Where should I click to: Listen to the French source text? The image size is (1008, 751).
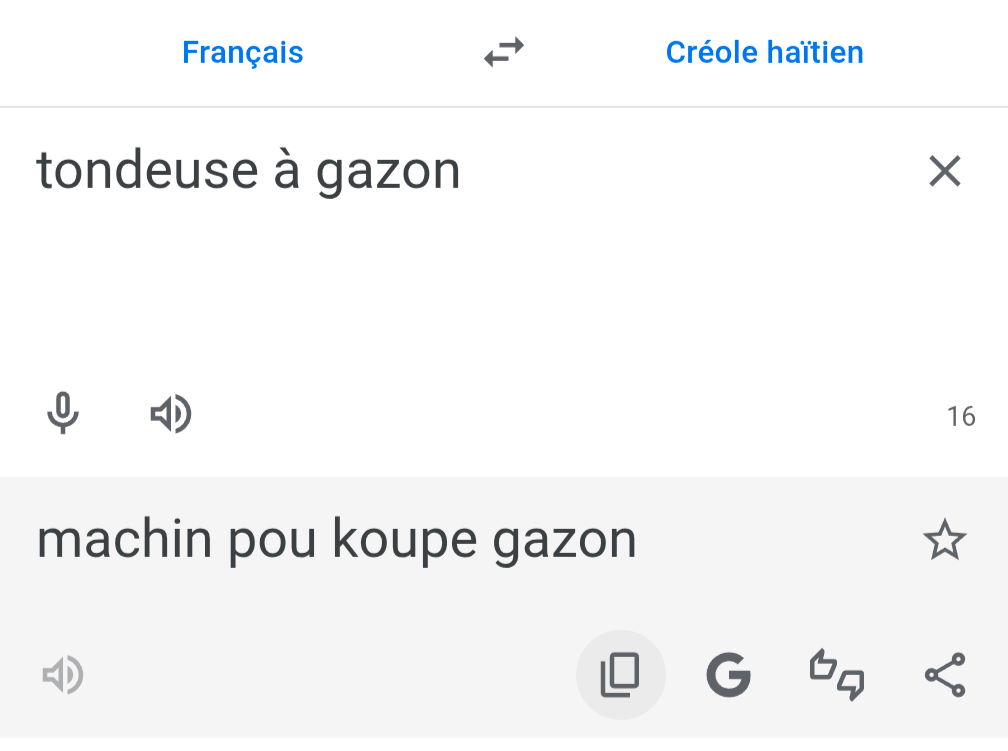171,413
